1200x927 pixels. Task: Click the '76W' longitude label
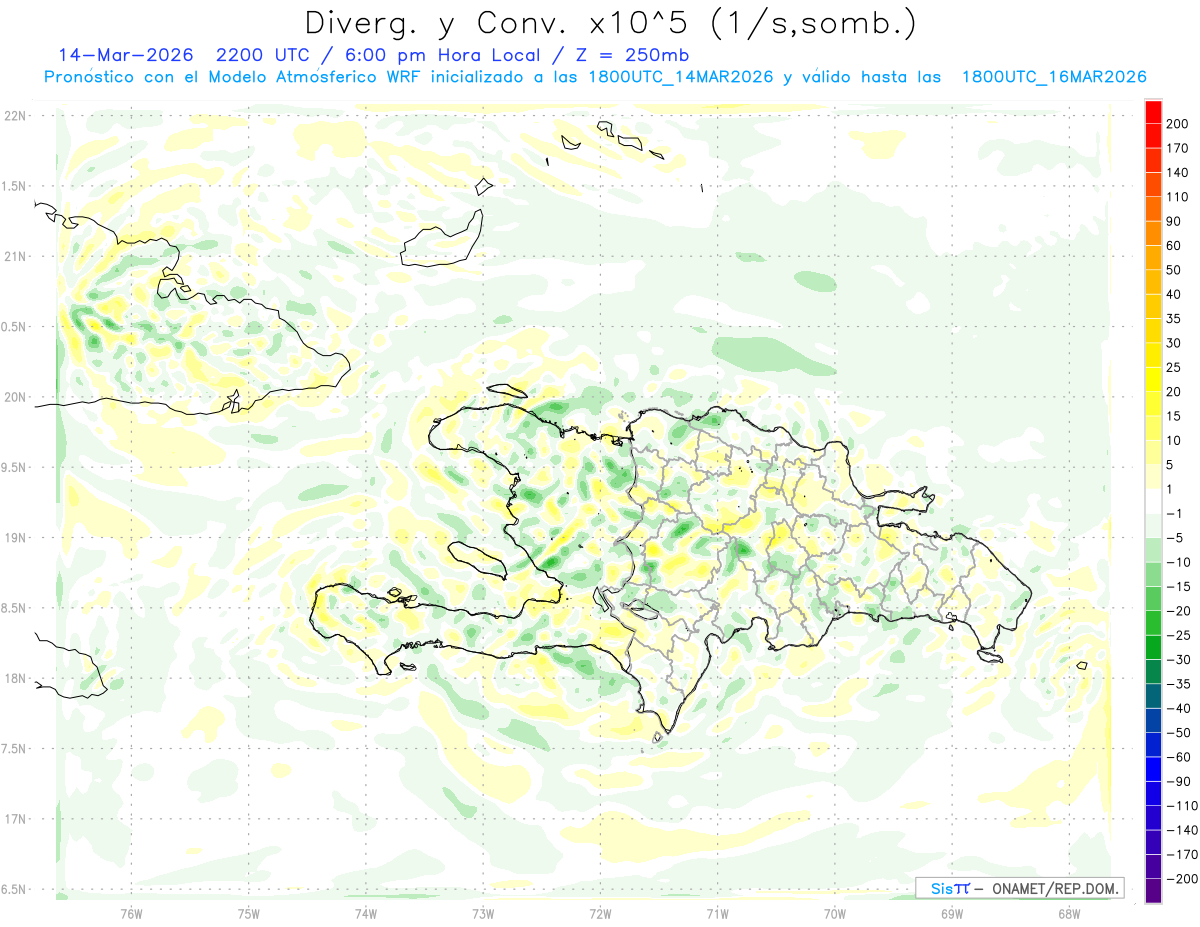tap(131, 915)
